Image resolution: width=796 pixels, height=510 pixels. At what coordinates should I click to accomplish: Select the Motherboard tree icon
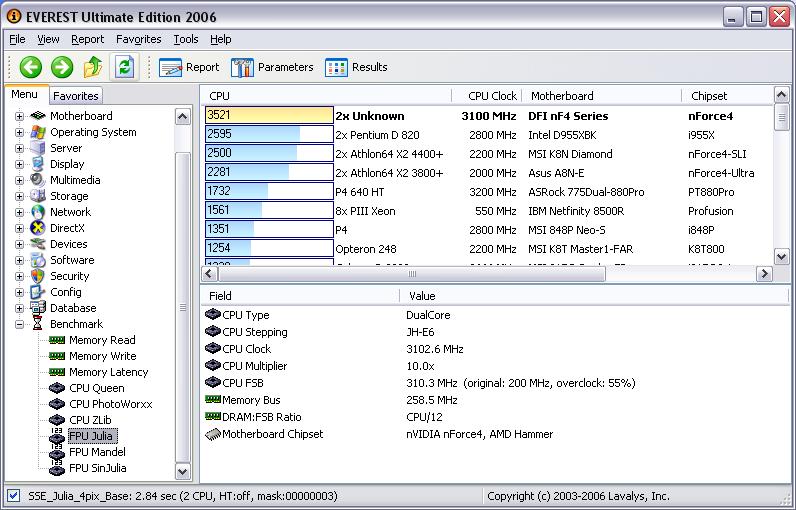38,116
